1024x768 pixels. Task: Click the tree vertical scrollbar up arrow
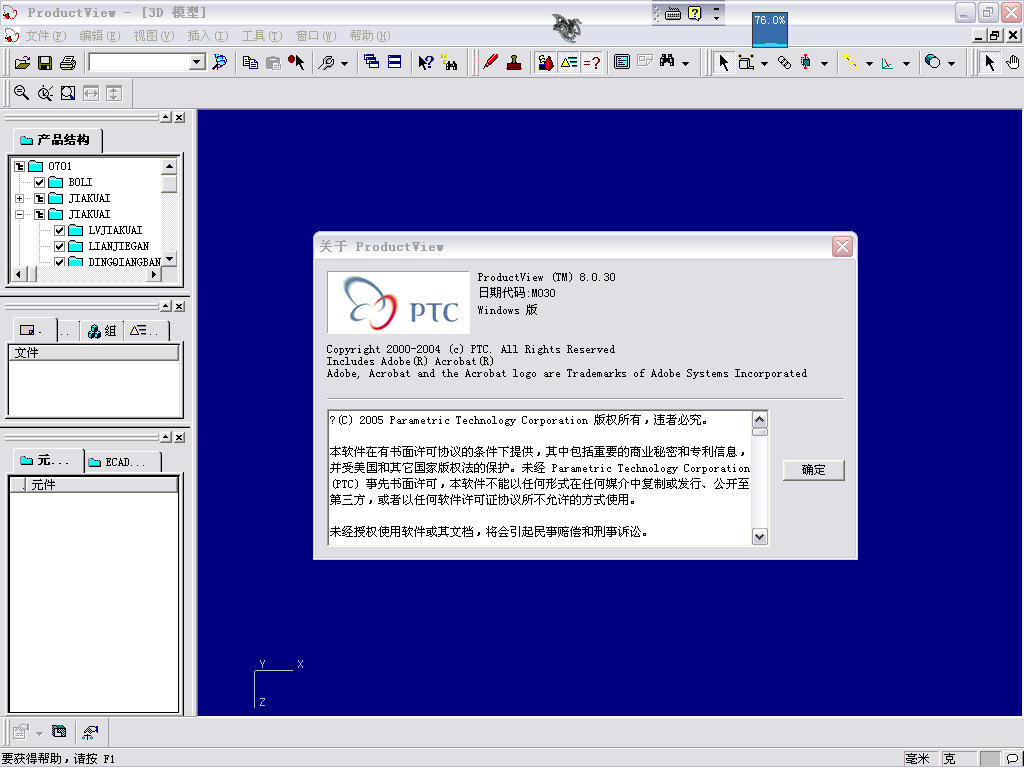[x=169, y=166]
